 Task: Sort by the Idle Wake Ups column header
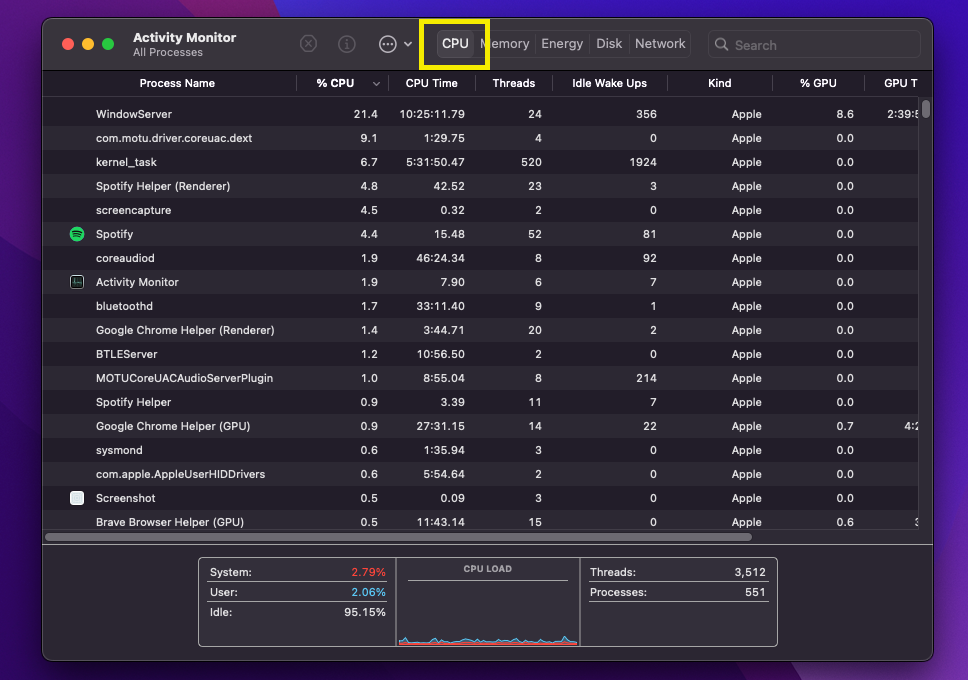(x=609, y=83)
